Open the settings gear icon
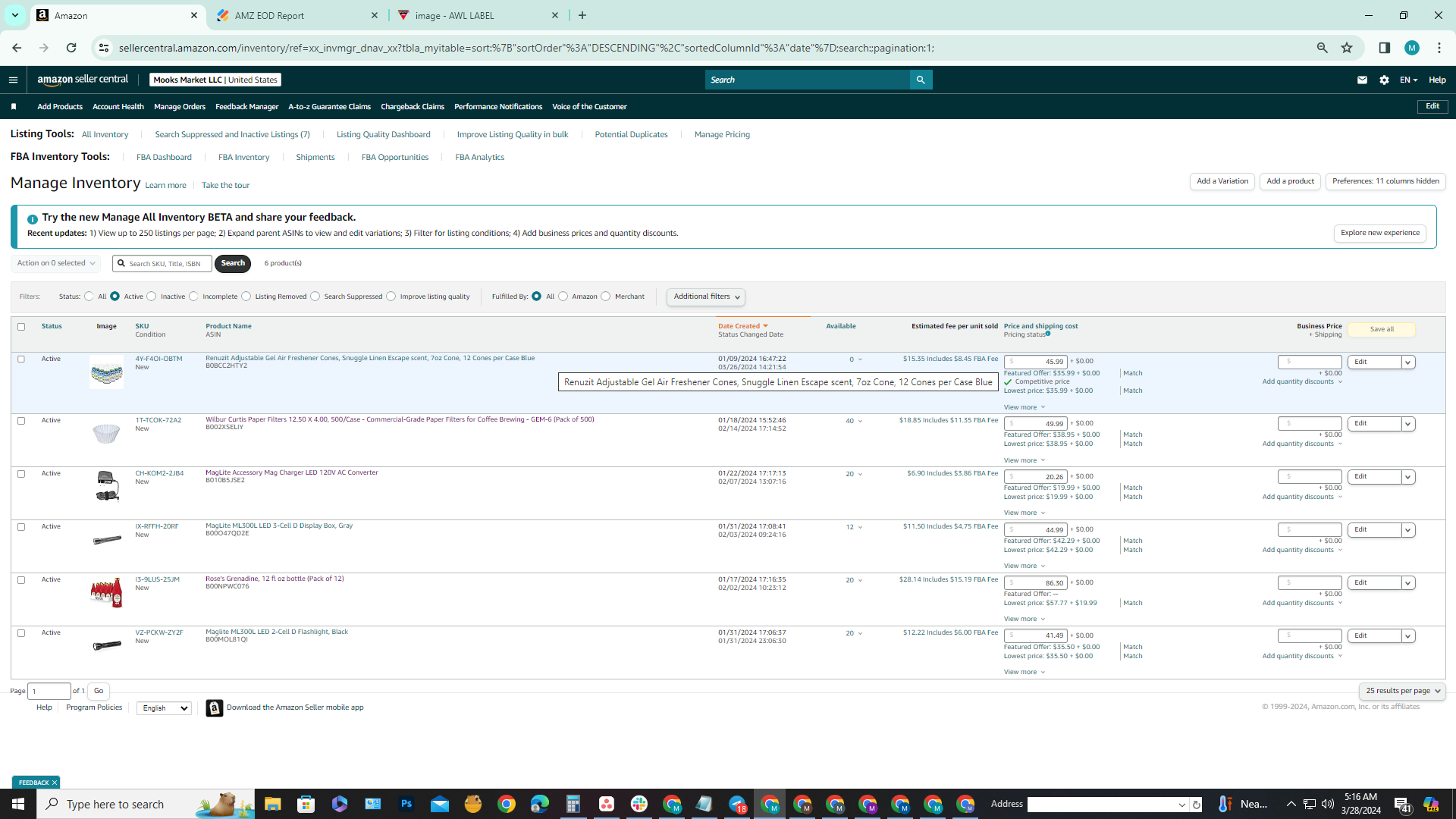1456x819 pixels. tap(1384, 80)
